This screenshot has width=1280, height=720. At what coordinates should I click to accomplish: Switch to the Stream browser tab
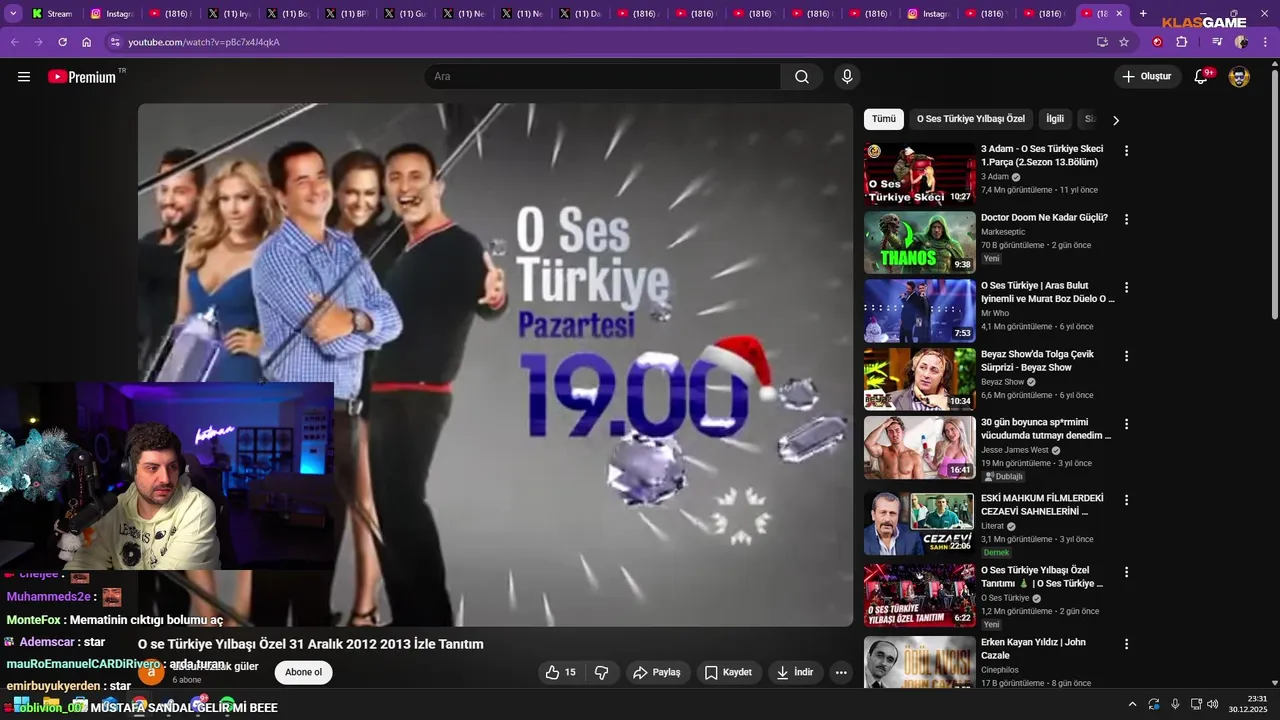(52, 14)
